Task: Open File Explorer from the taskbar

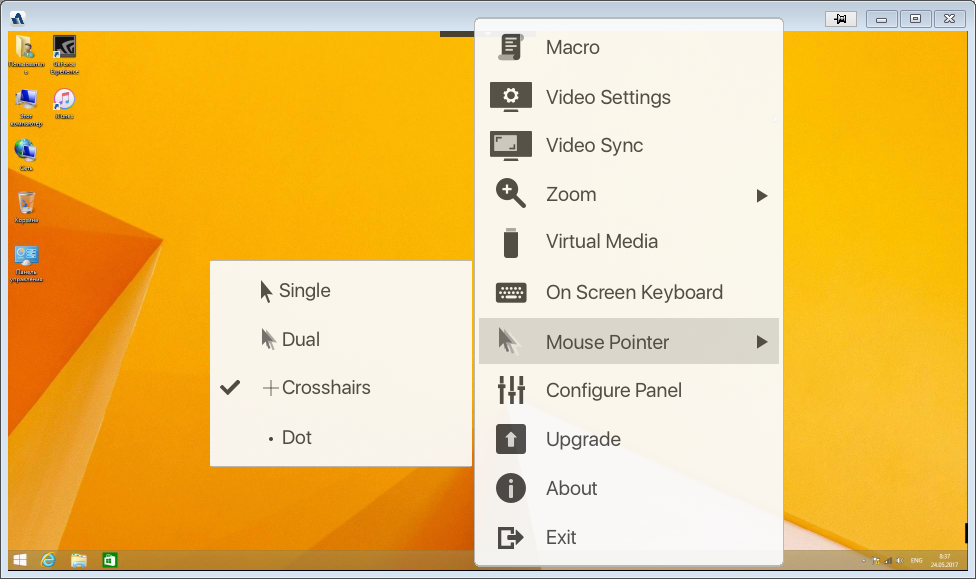Action: click(78, 560)
